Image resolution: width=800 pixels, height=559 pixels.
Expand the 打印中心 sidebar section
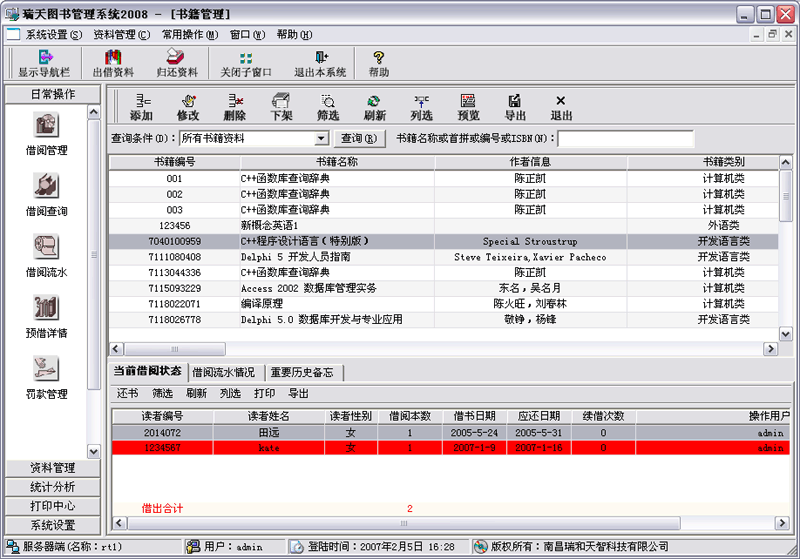pos(53,506)
